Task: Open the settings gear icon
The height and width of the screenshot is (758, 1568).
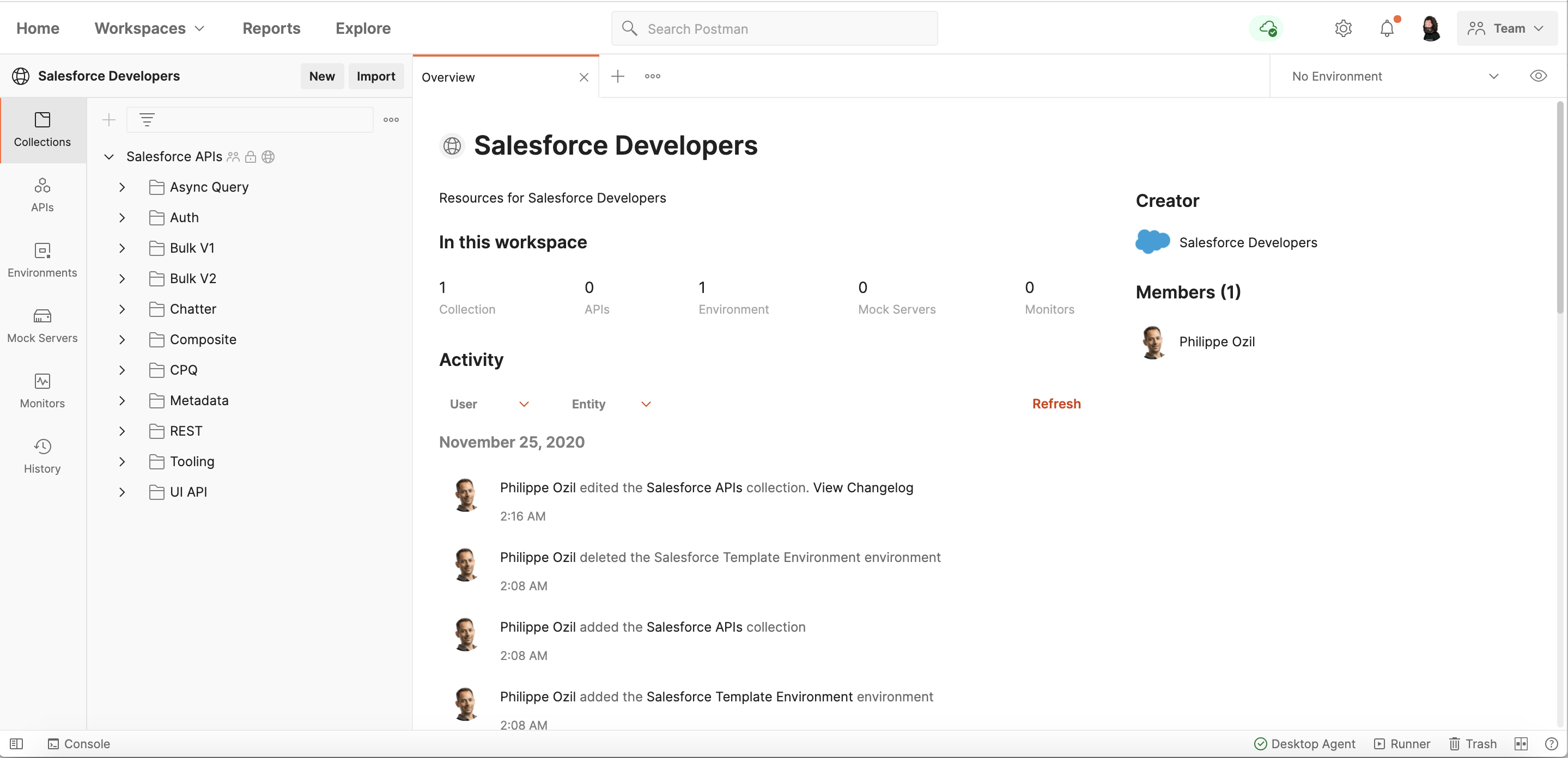Action: (x=1343, y=29)
